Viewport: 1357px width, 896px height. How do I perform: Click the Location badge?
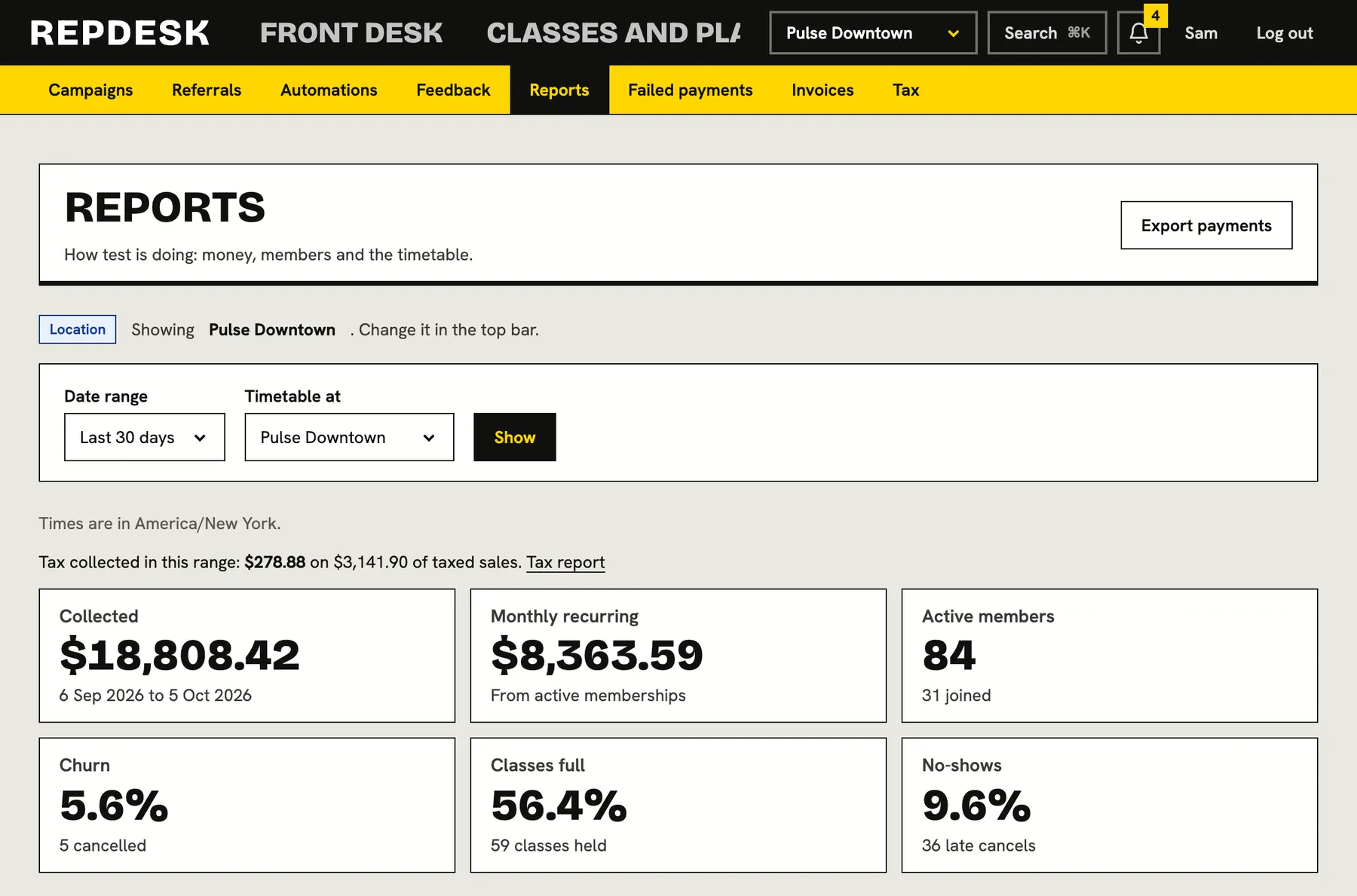(78, 329)
